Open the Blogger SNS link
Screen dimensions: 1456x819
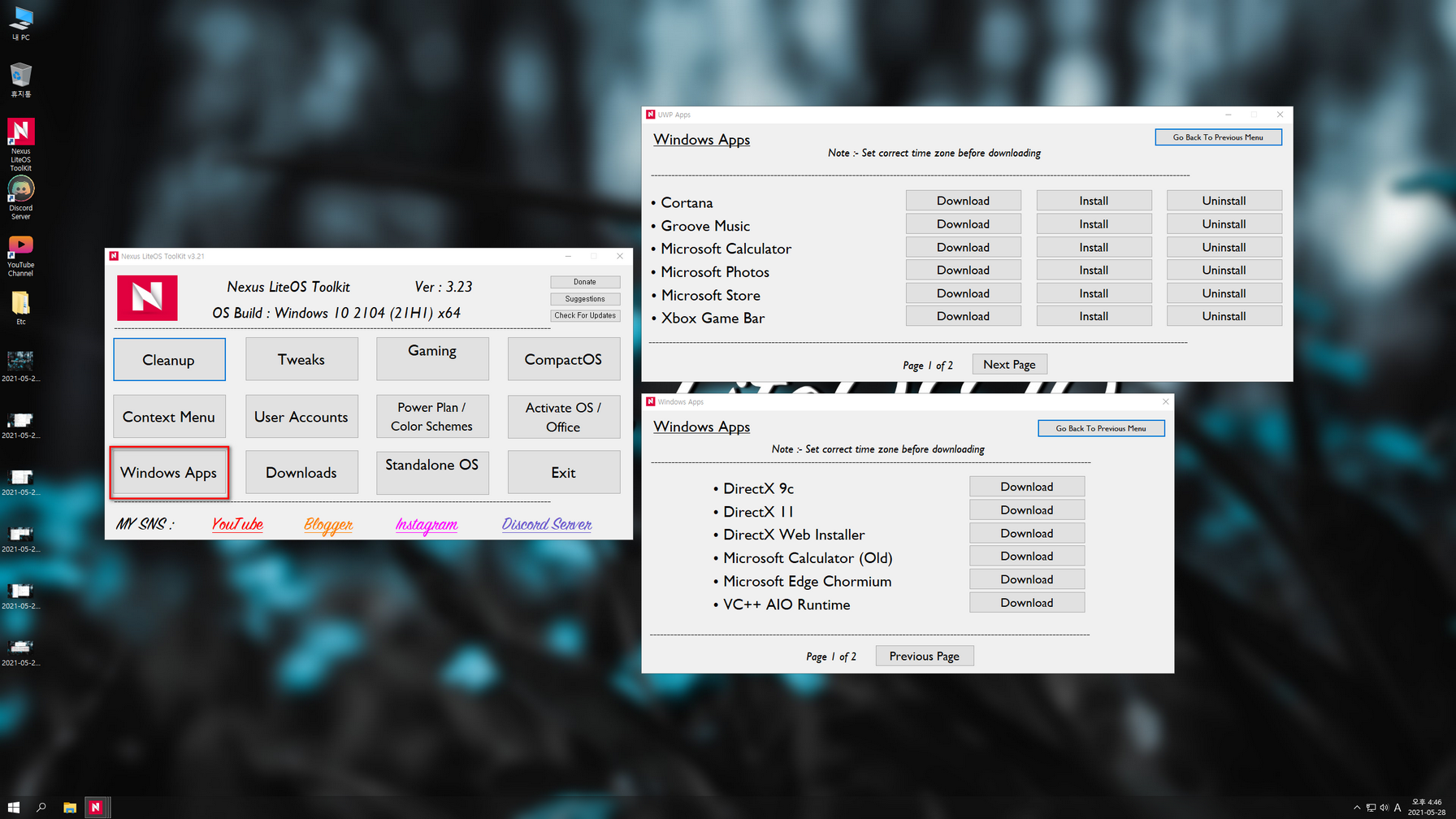(328, 524)
